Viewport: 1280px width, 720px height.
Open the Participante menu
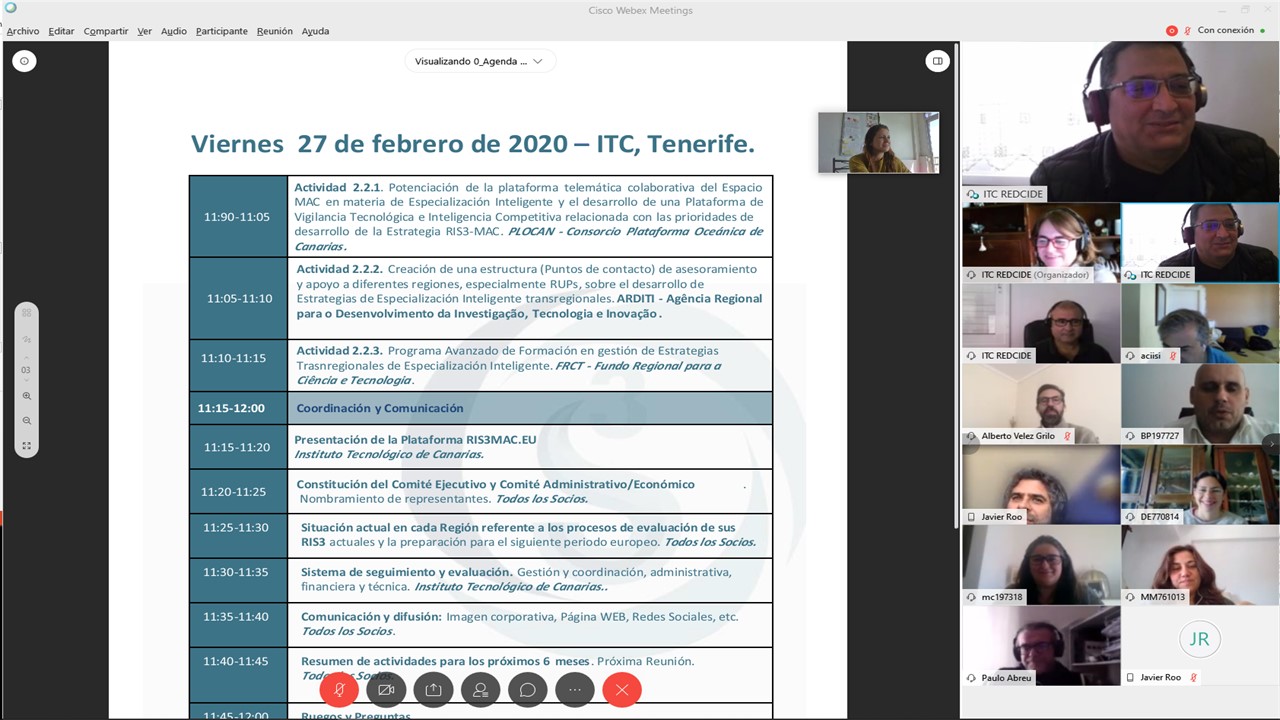222,31
